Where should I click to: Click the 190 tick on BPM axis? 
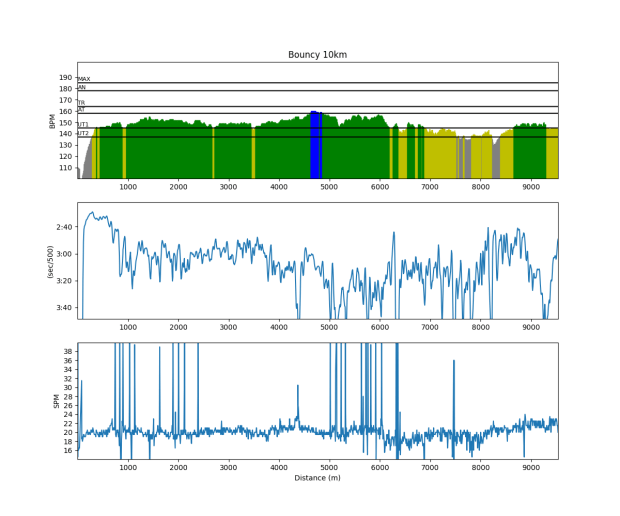(65, 78)
